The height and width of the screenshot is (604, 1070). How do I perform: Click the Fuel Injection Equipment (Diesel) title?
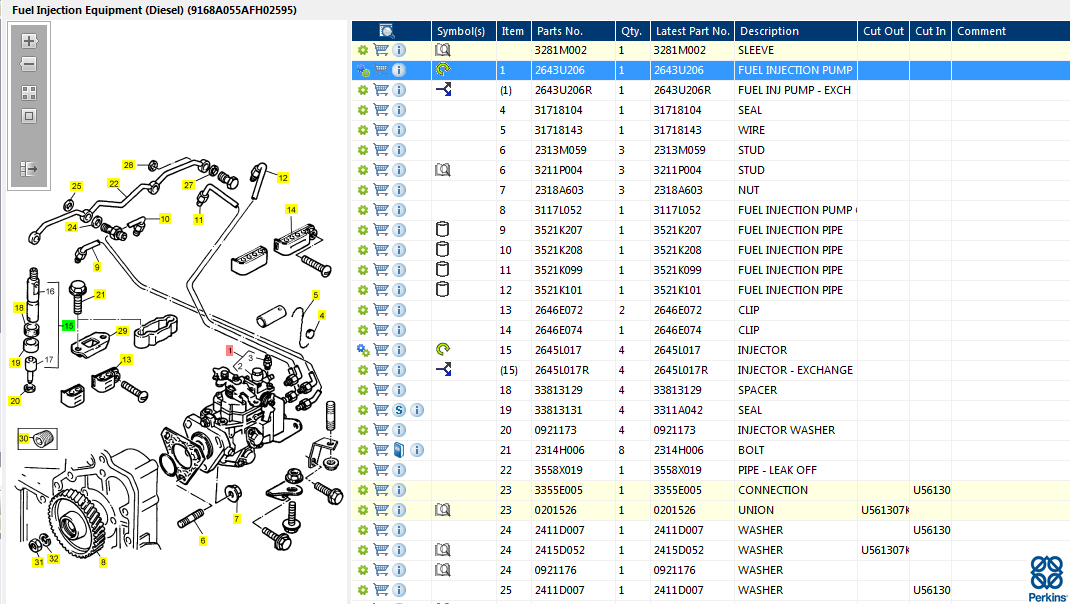coord(154,10)
